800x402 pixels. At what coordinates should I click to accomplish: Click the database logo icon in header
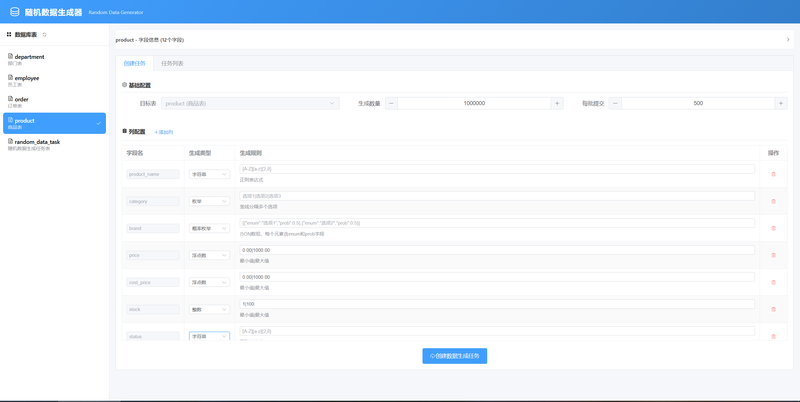tap(14, 12)
